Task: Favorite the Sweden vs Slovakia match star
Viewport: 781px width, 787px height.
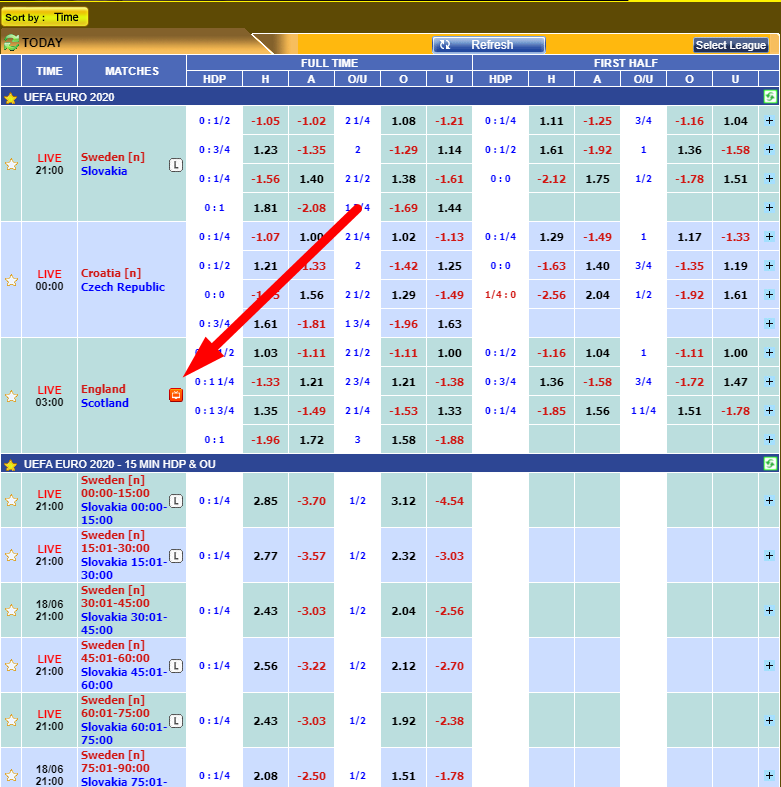Action: (x=11, y=164)
